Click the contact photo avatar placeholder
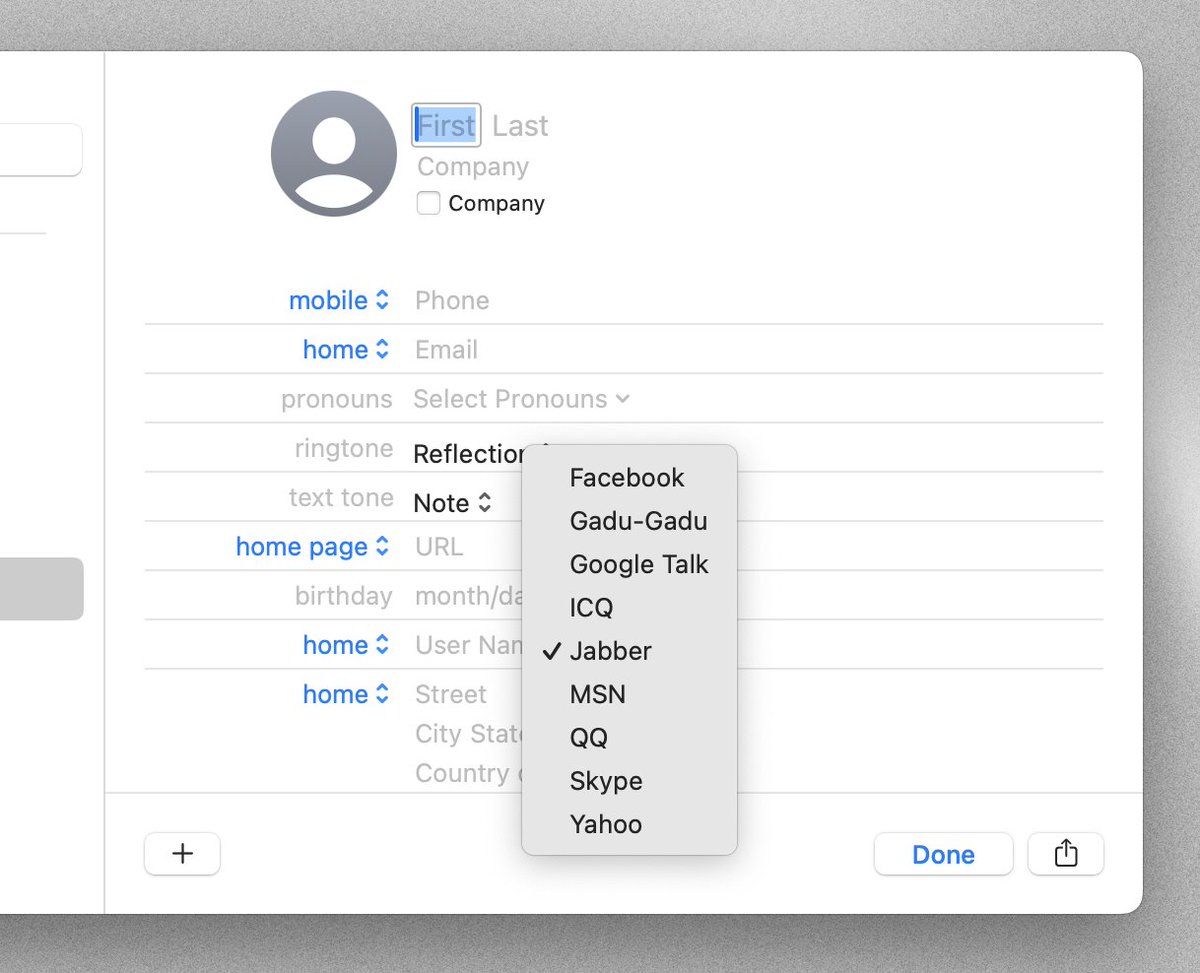This screenshot has width=1200, height=973. [x=333, y=154]
